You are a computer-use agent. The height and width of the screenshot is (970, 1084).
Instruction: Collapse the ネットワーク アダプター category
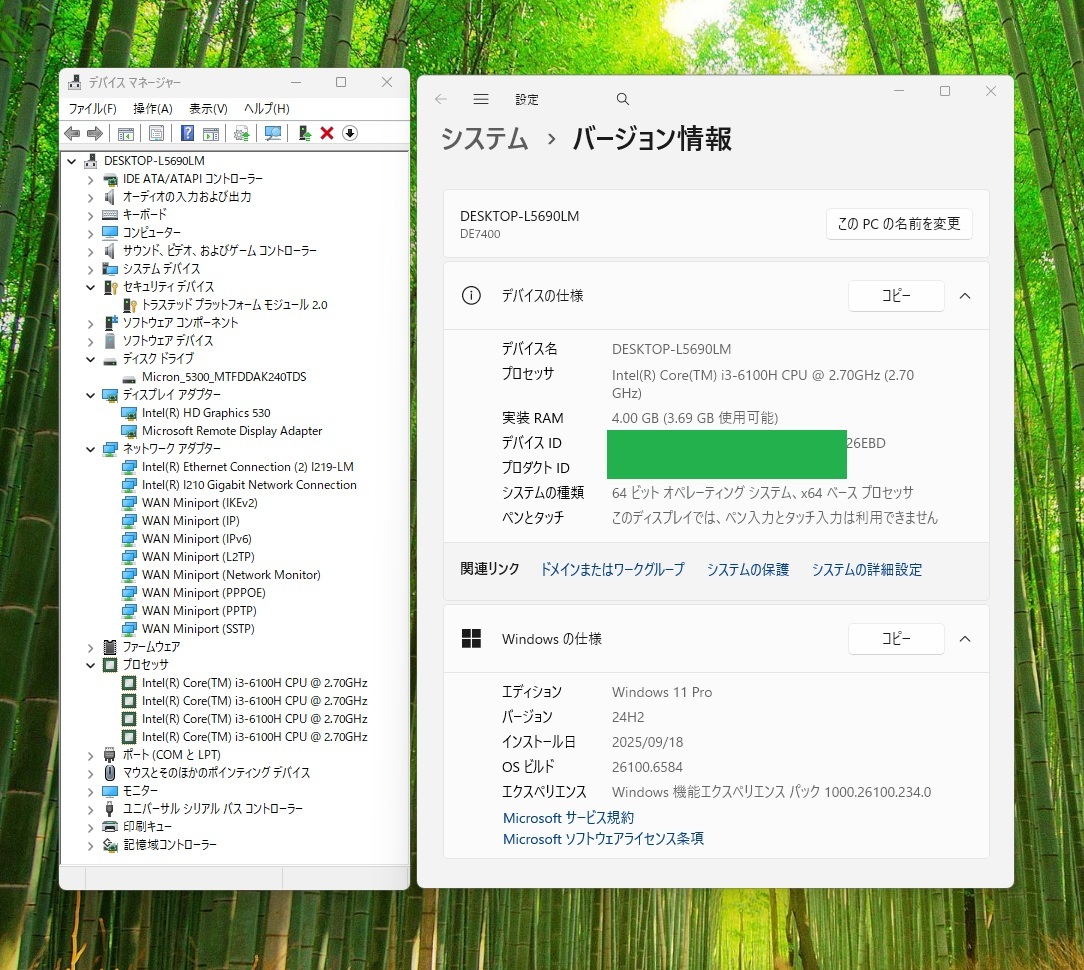[91, 449]
